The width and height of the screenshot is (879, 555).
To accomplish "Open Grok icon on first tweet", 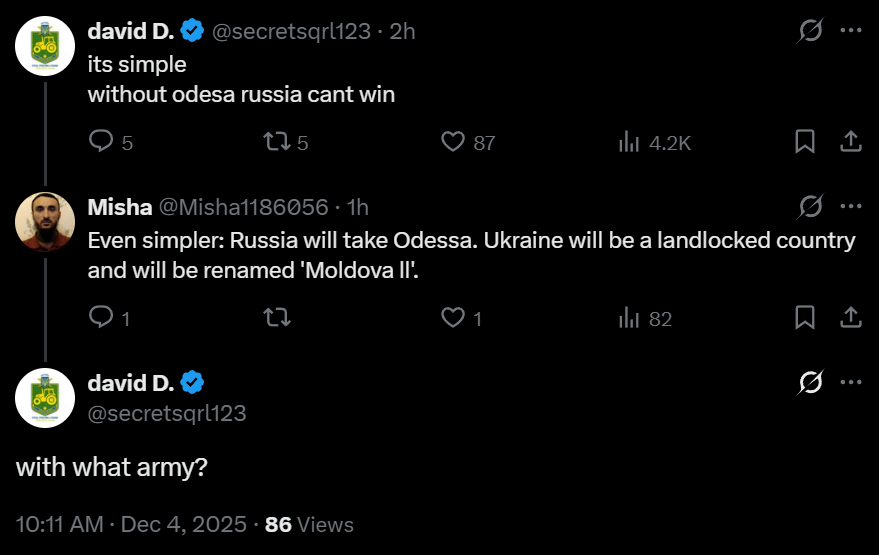I will tap(811, 30).
